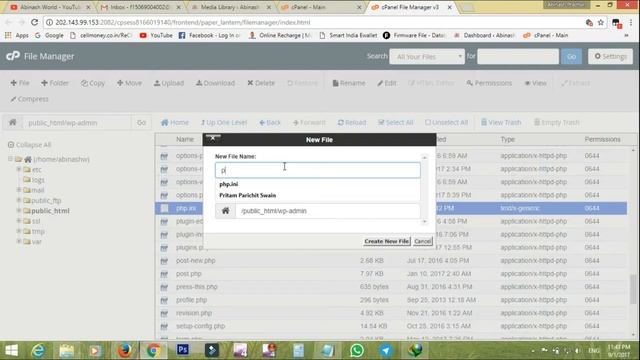Expand the etc folder node
This screenshot has height=360, width=640.
click(18, 169)
